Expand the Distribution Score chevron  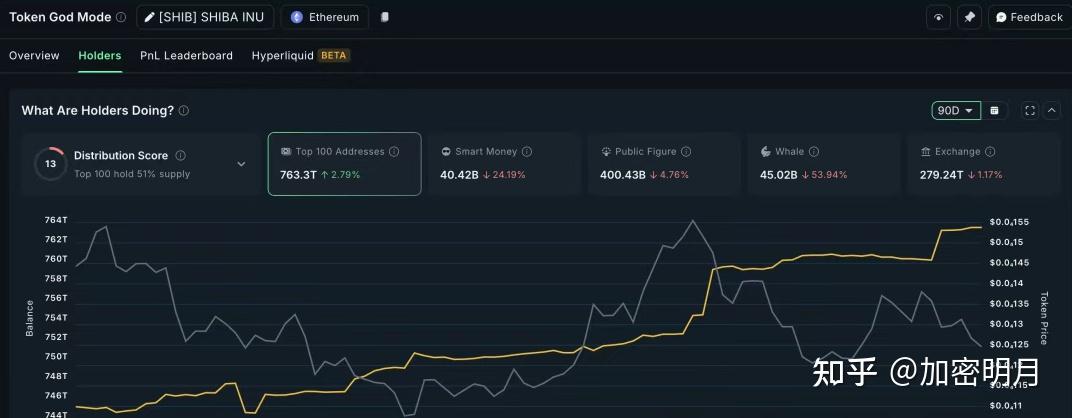(241, 164)
